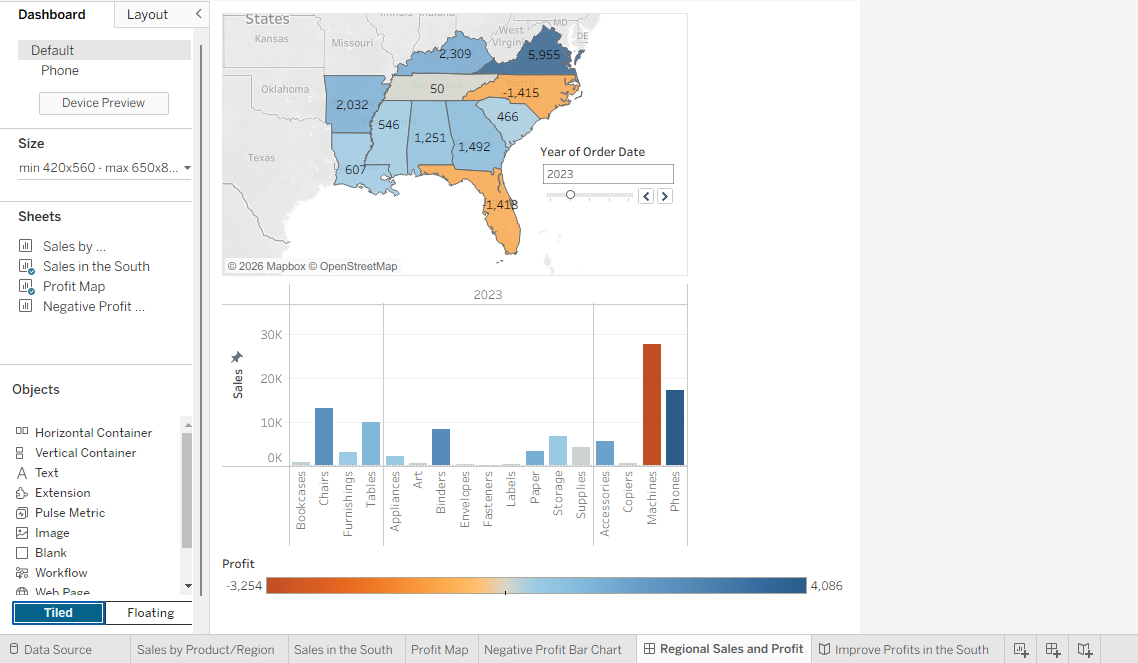Click the Device Preview button
1138x663 pixels.
[x=104, y=103]
